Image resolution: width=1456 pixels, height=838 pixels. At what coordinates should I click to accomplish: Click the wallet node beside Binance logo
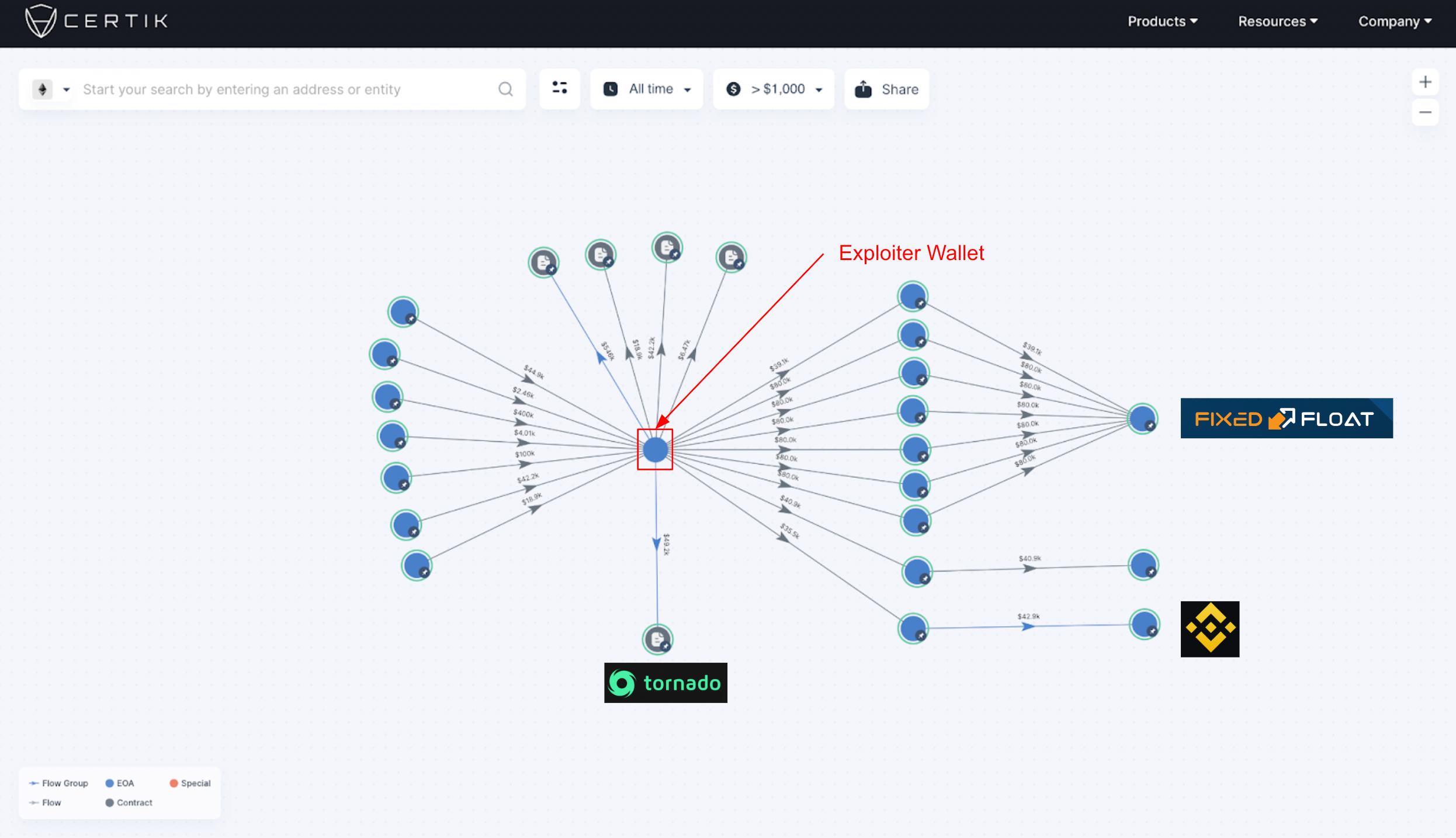(x=1143, y=625)
